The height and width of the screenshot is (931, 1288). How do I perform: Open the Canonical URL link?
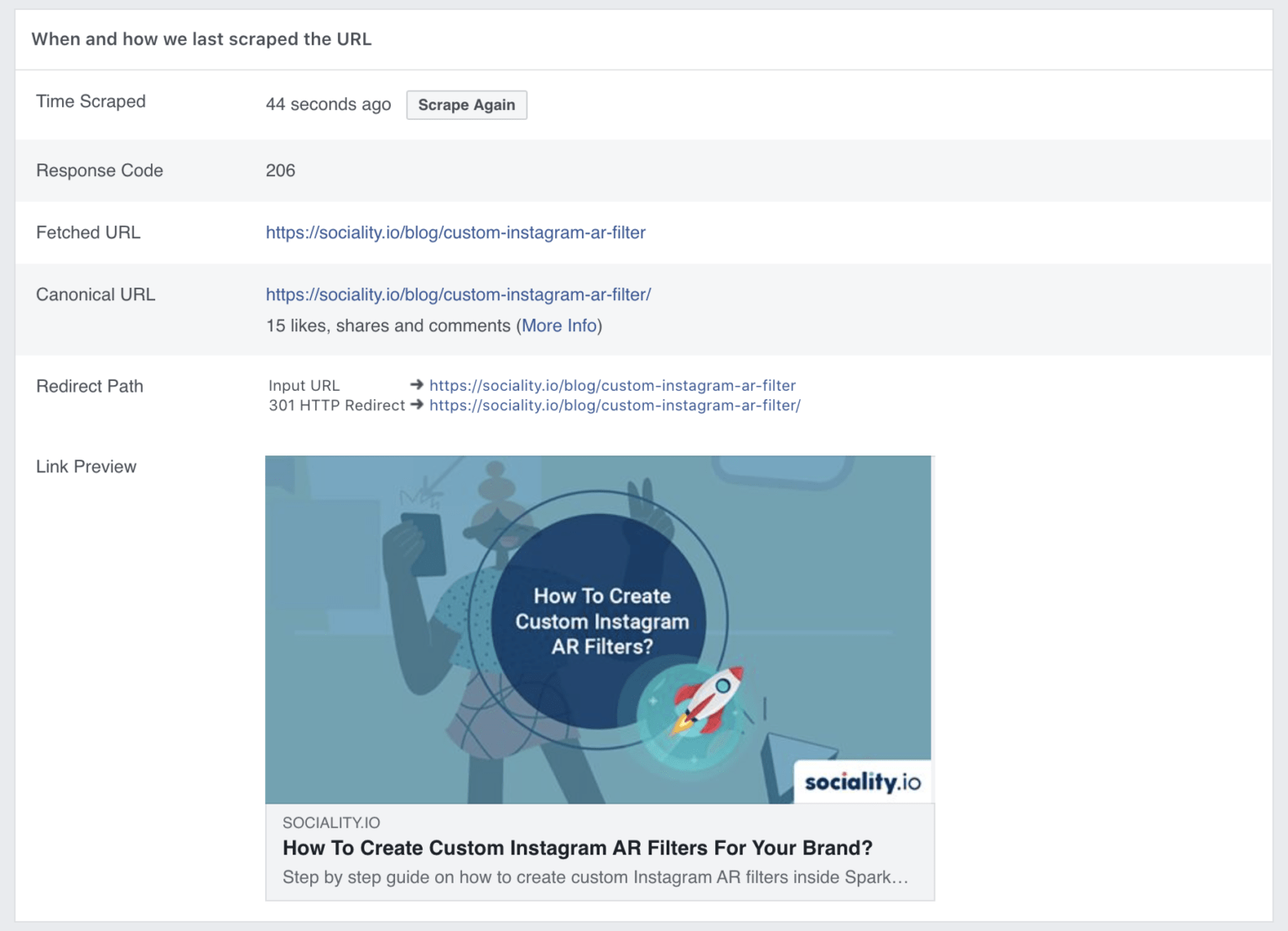click(459, 294)
